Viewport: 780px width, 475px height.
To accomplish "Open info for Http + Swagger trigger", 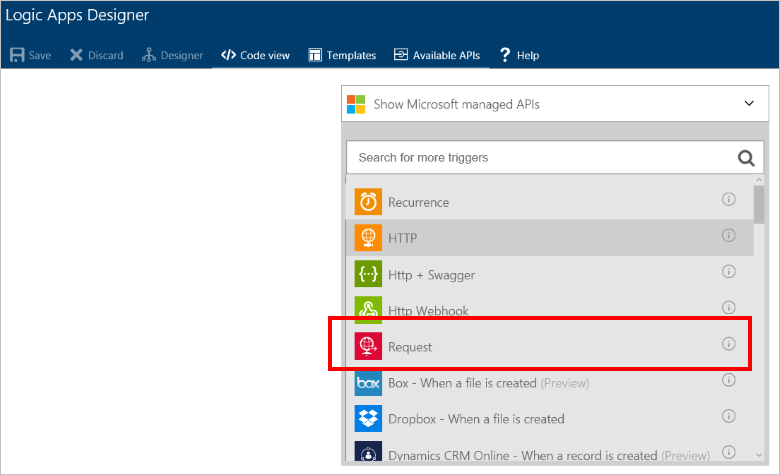I will pos(729,271).
